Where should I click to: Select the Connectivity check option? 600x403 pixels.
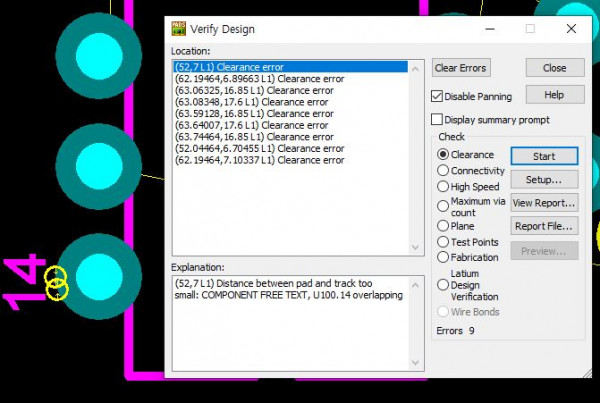(443, 171)
